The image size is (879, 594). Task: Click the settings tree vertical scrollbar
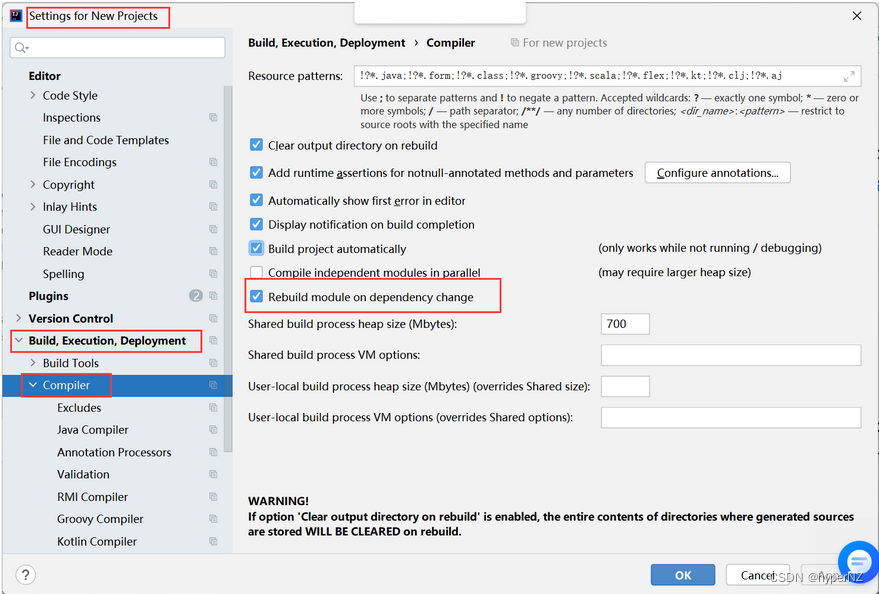coord(228,269)
